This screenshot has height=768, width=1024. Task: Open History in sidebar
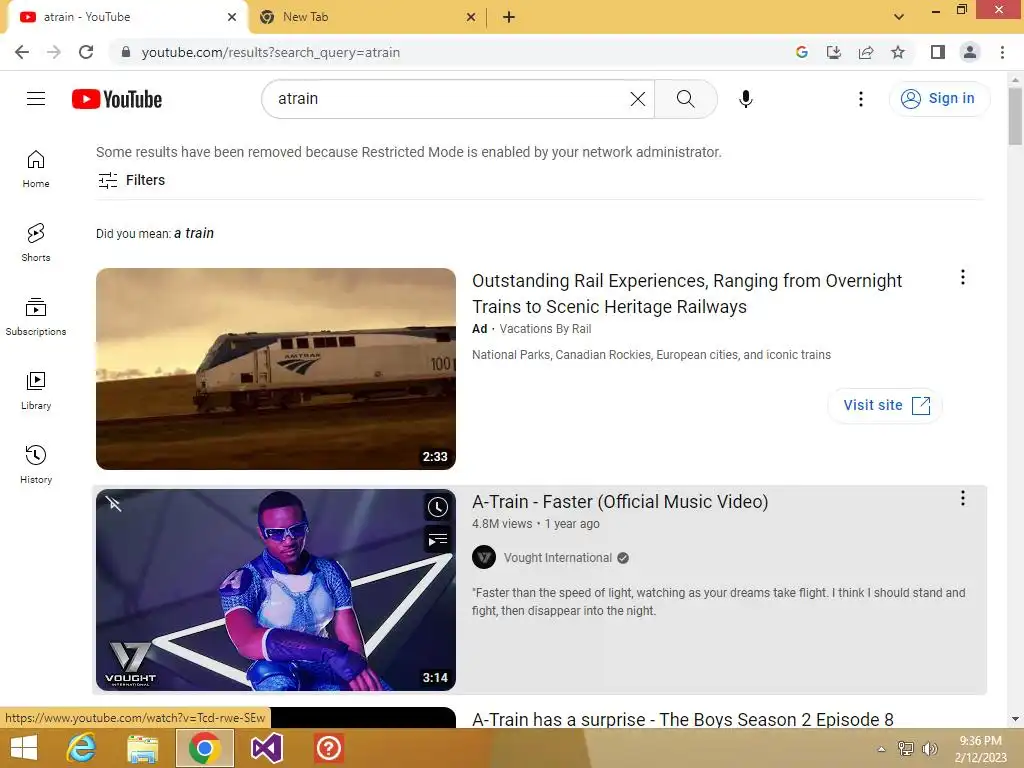36,464
